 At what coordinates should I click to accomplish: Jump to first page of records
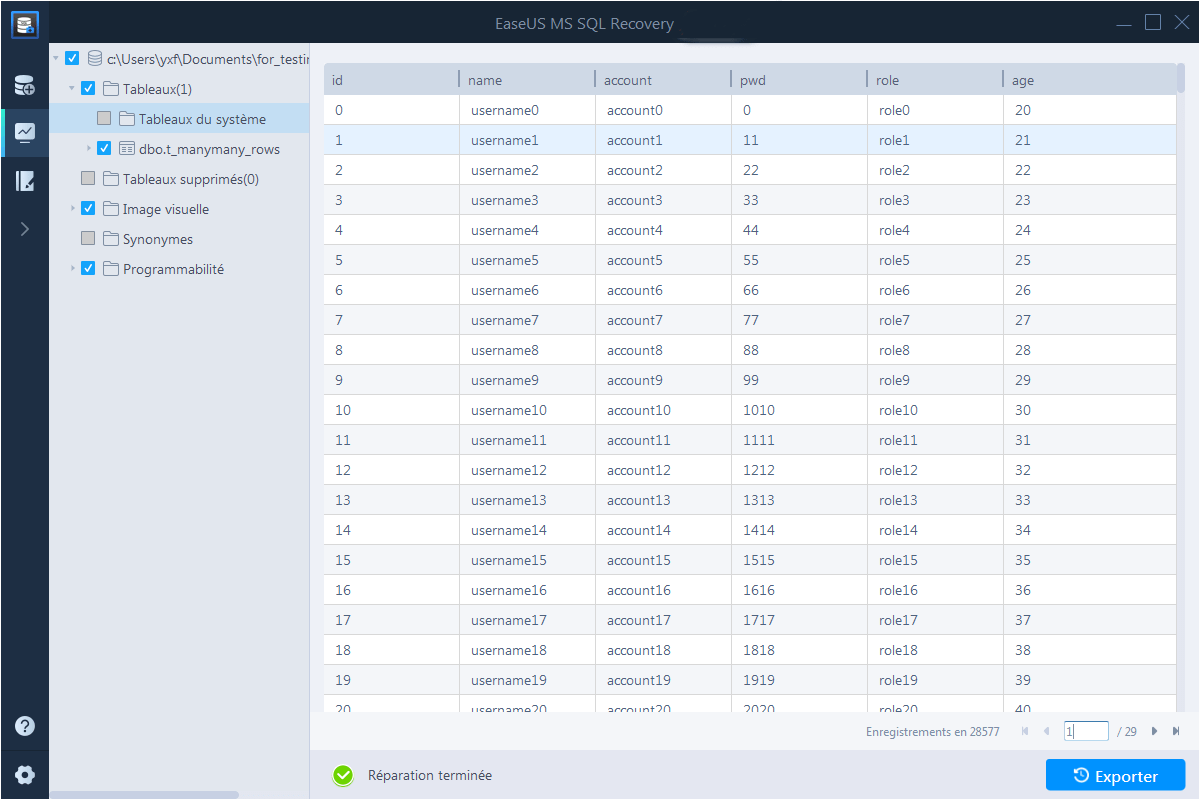pyautogui.click(x=1025, y=731)
